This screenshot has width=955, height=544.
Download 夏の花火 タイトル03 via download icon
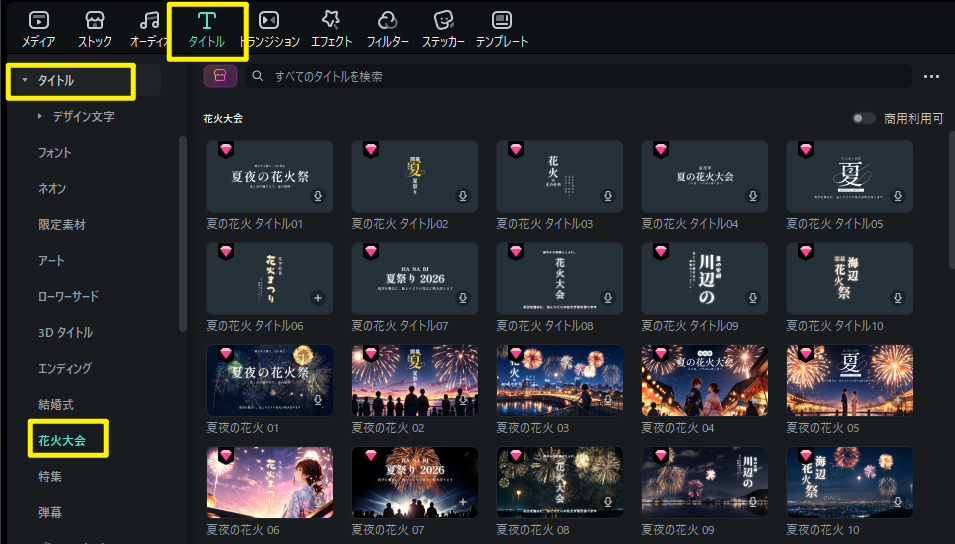pos(608,196)
